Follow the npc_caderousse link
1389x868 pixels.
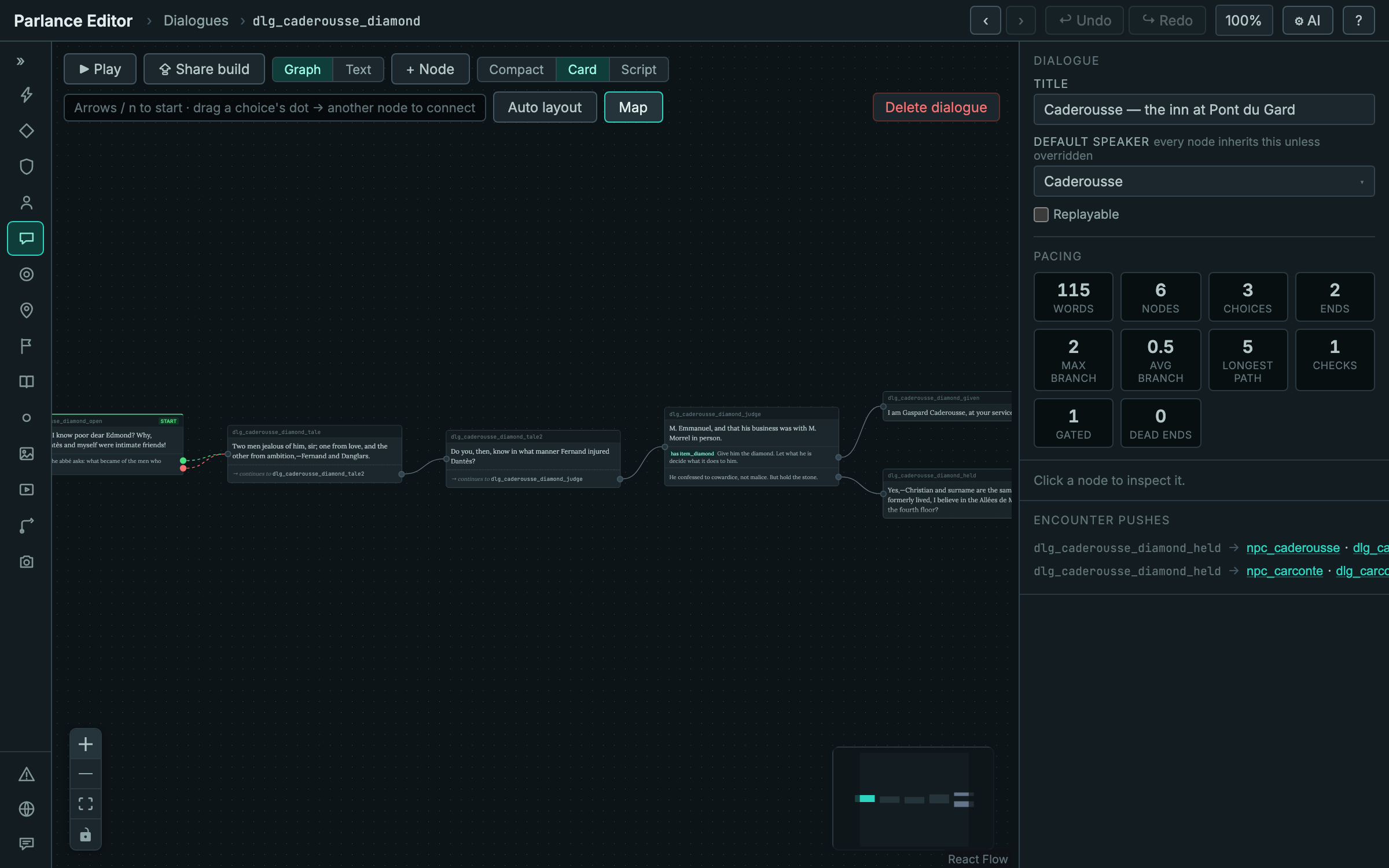(x=1293, y=548)
